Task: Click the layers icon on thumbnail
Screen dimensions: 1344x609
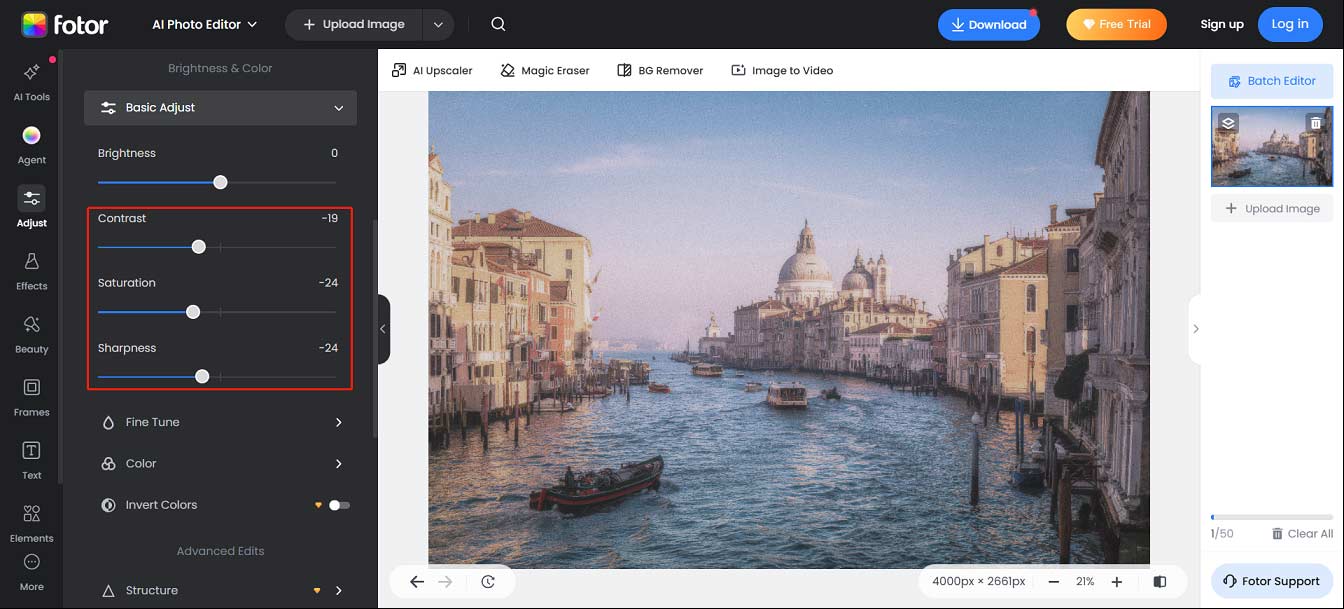Action: click(x=1229, y=123)
